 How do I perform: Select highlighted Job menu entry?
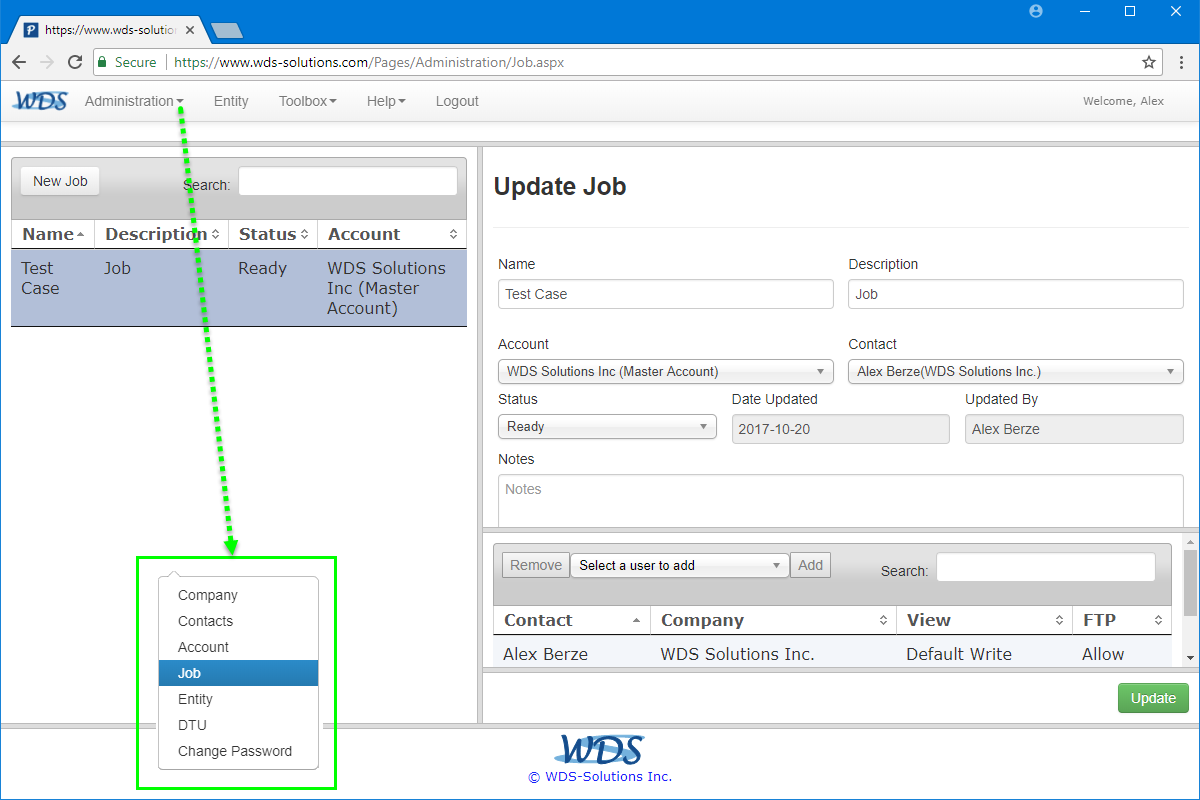click(x=238, y=673)
